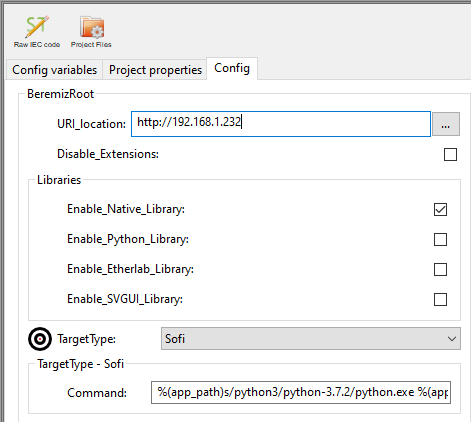
Task: Focus the URI_location text field
Action: (281, 124)
